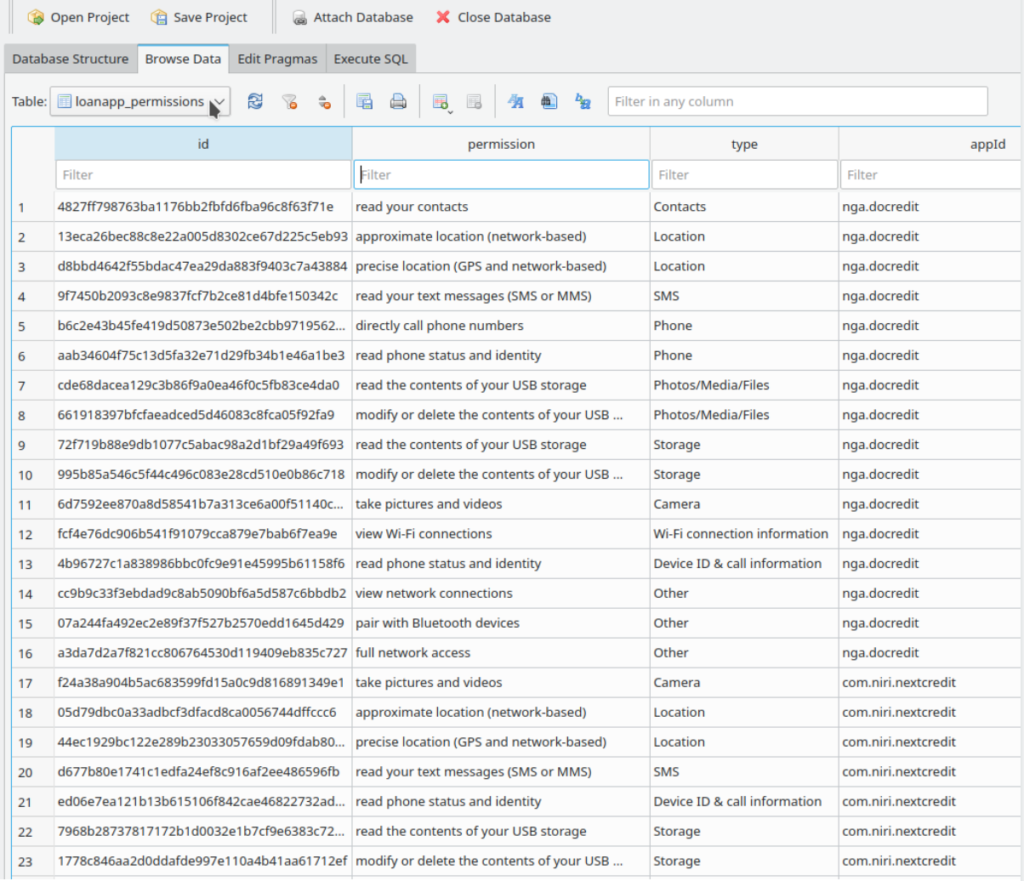Toggle the format toolbar icon
The width and height of the screenshot is (1024, 881).
coord(516,101)
